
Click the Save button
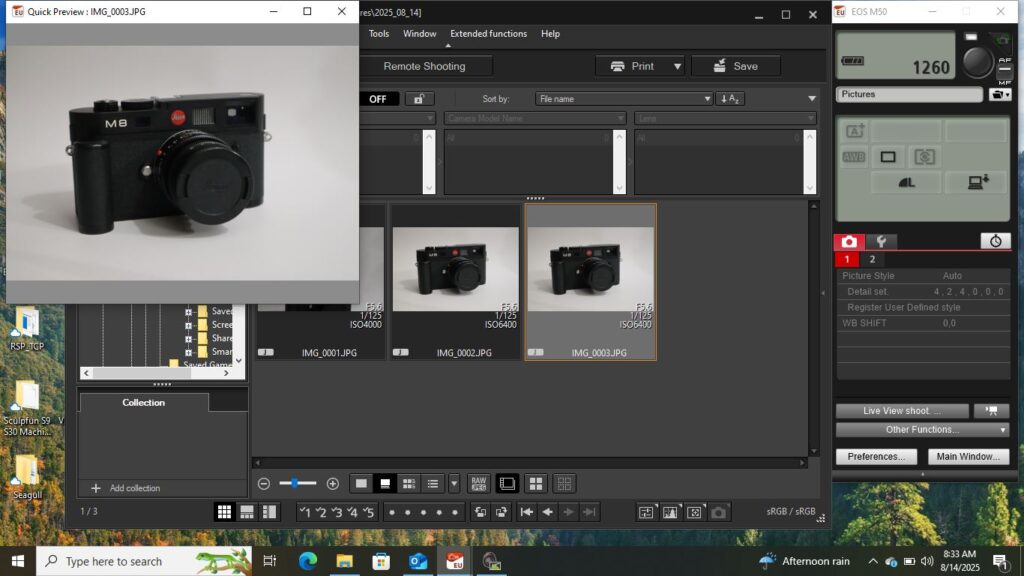736,66
